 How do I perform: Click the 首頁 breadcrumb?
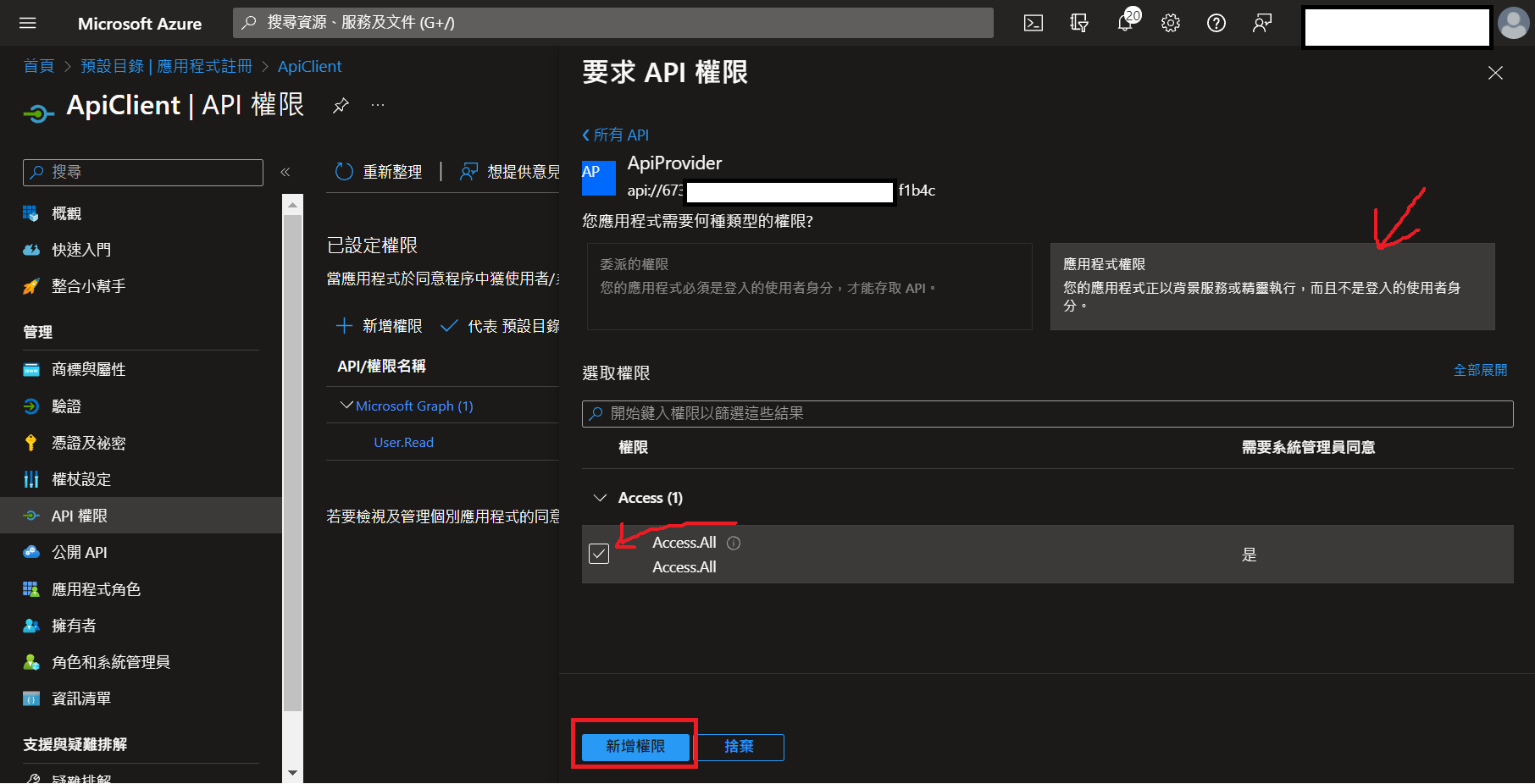(x=39, y=66)
